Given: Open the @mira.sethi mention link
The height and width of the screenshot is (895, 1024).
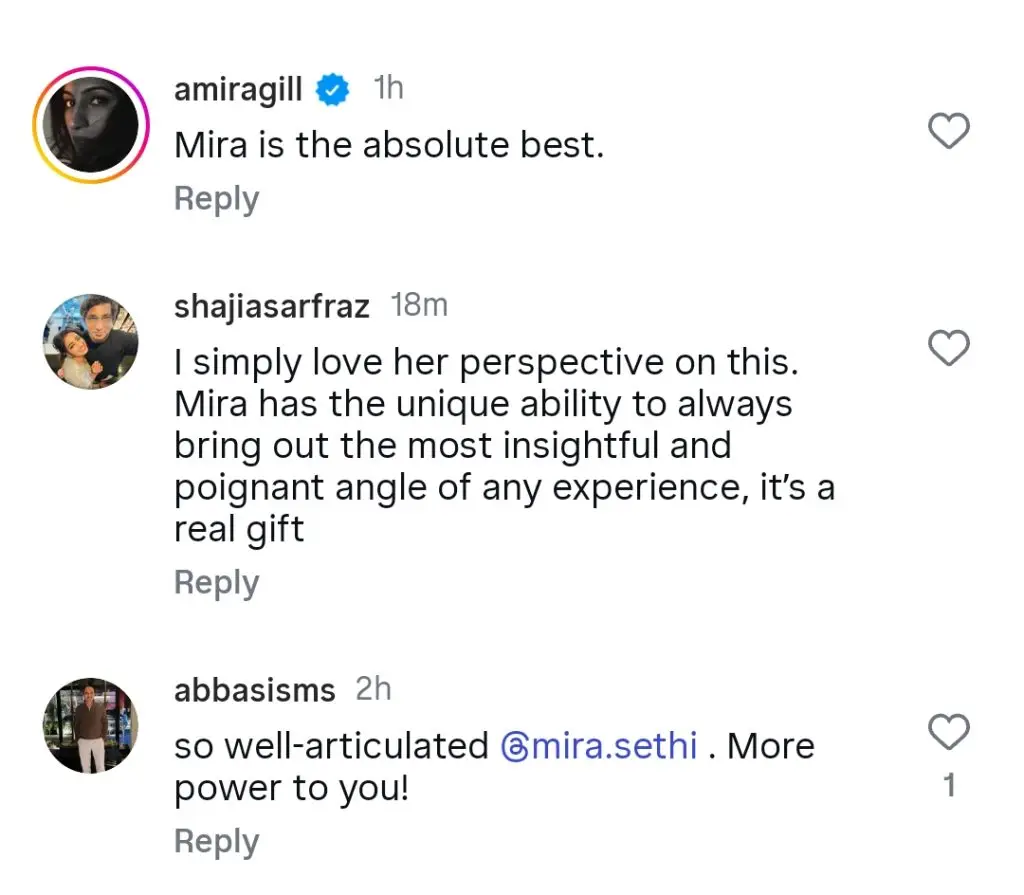Looking at the screenshot, I should pyautogui.click(x=598, y=746).
